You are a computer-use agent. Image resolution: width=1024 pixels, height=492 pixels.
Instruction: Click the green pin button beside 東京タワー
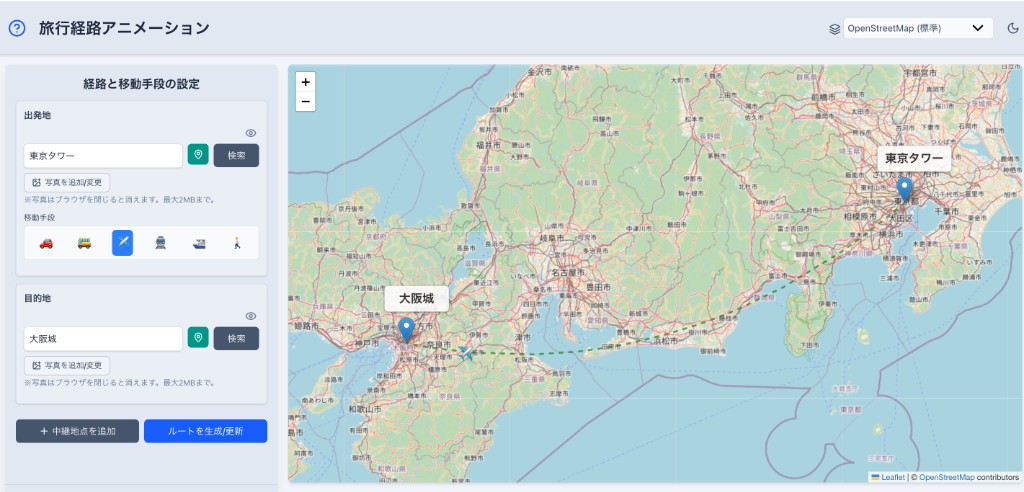pos(199,155)
